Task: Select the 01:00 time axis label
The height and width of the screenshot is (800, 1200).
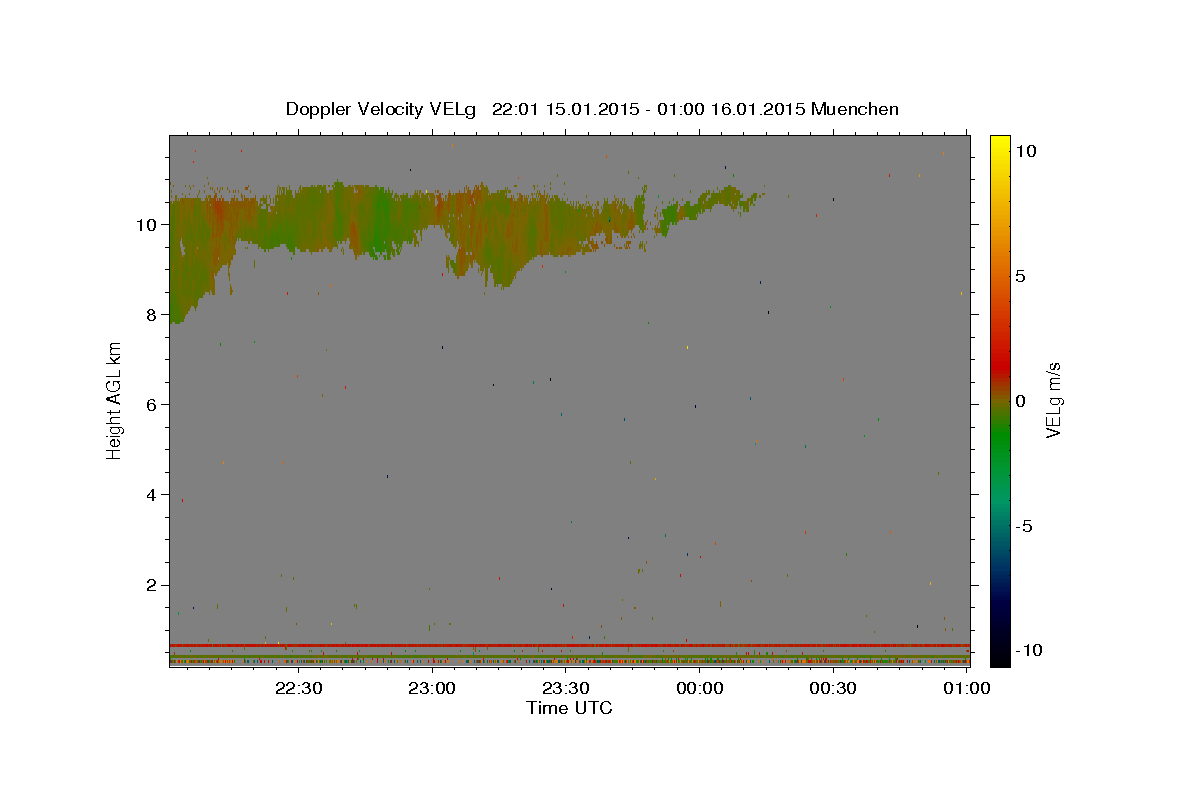Action: coord(967,688)
